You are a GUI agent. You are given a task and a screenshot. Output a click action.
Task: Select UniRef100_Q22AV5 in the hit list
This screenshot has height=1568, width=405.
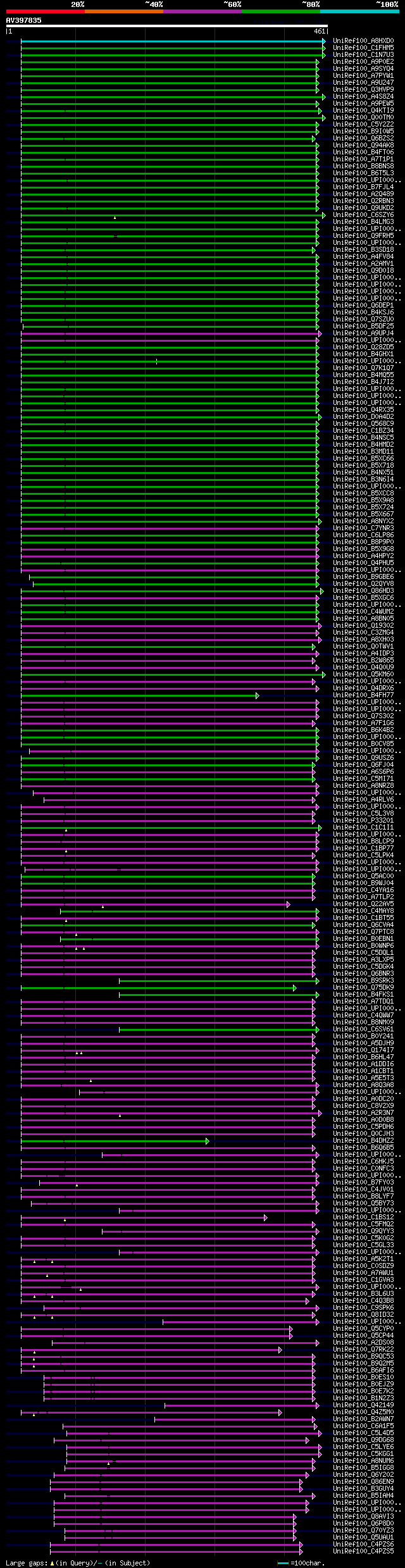(363, 904)
